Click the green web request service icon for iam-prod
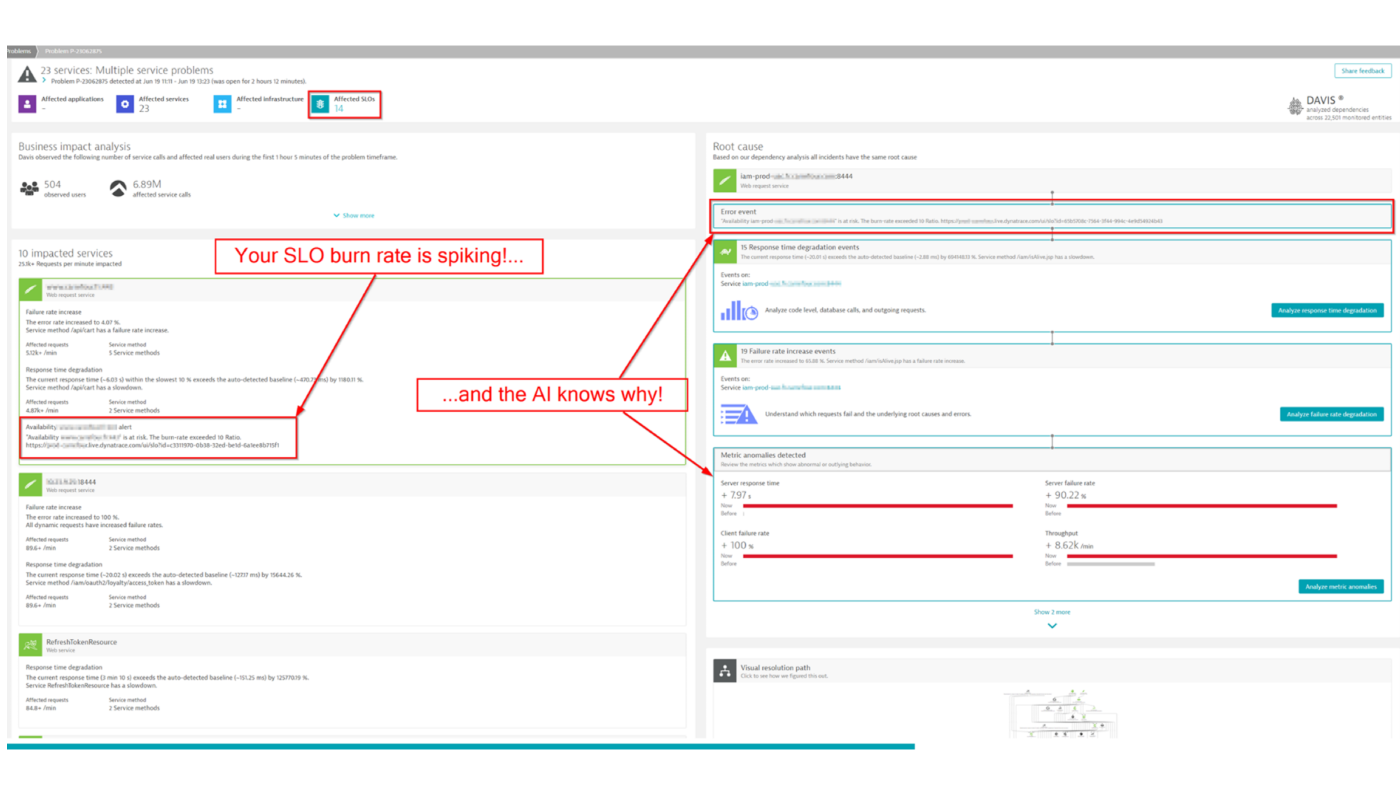1400x788 pixels. [x=725, y=179]
